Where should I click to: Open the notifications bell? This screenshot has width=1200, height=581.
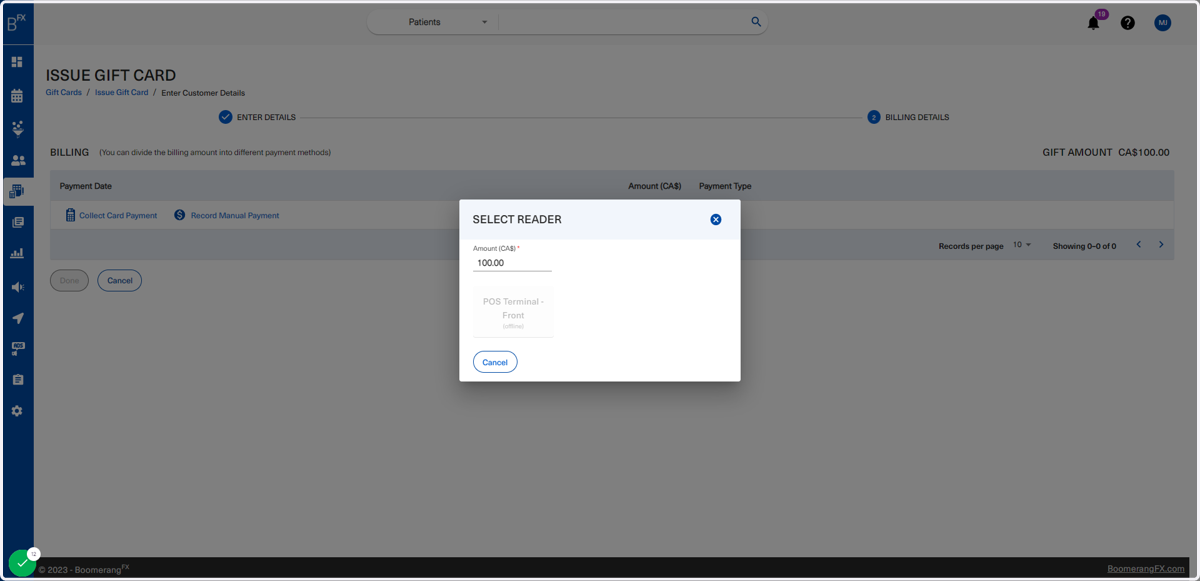(1094, 22)
